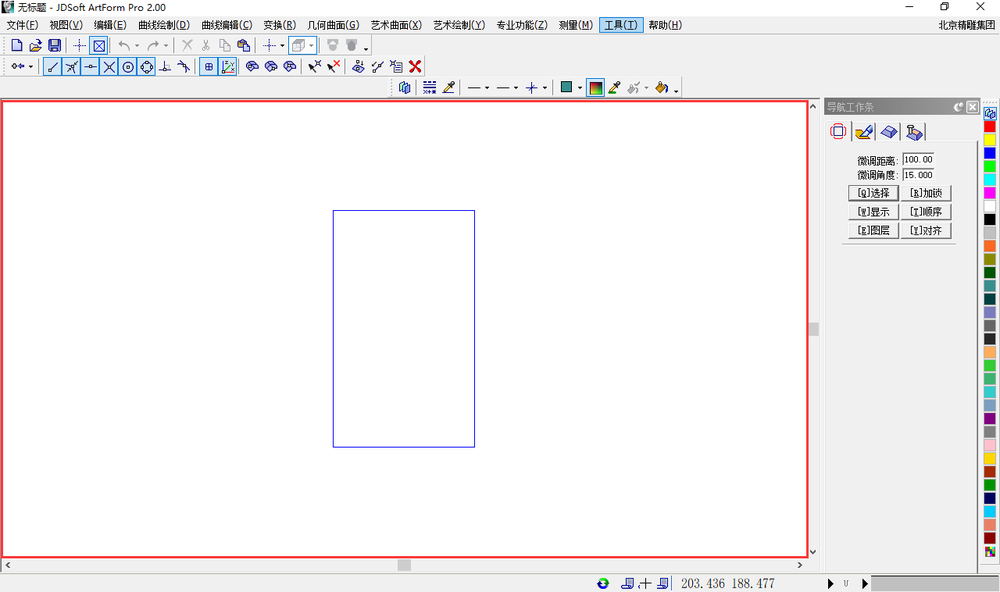Click the [E]图层 button
The width and height of the screenshot is (1000, 592).
[x=873, y=230]
